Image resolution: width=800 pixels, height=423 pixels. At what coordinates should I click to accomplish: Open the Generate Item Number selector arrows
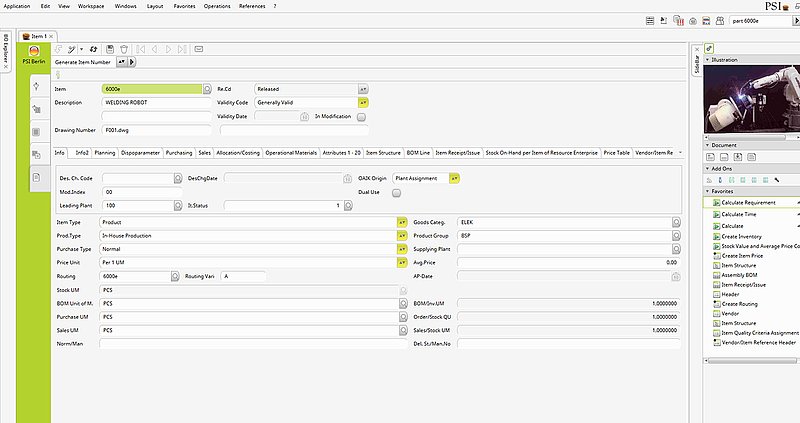pos(121,62)
